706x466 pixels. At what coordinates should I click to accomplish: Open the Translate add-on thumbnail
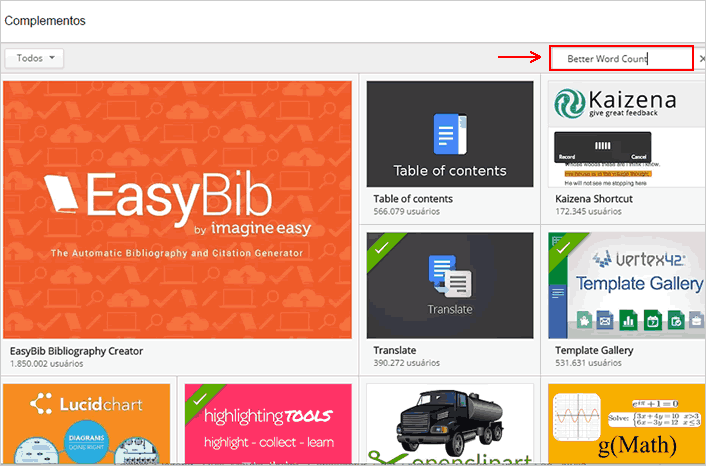[450, 285]
